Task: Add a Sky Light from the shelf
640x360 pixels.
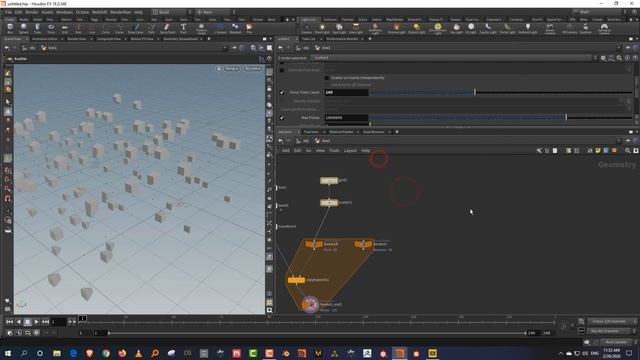Action: (456, 28)
